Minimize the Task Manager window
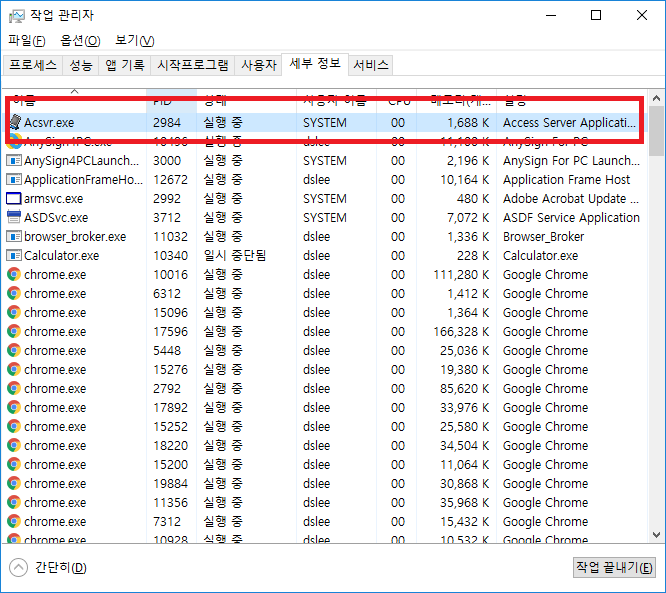Screen dimensions: 666x593 [551, 16]
